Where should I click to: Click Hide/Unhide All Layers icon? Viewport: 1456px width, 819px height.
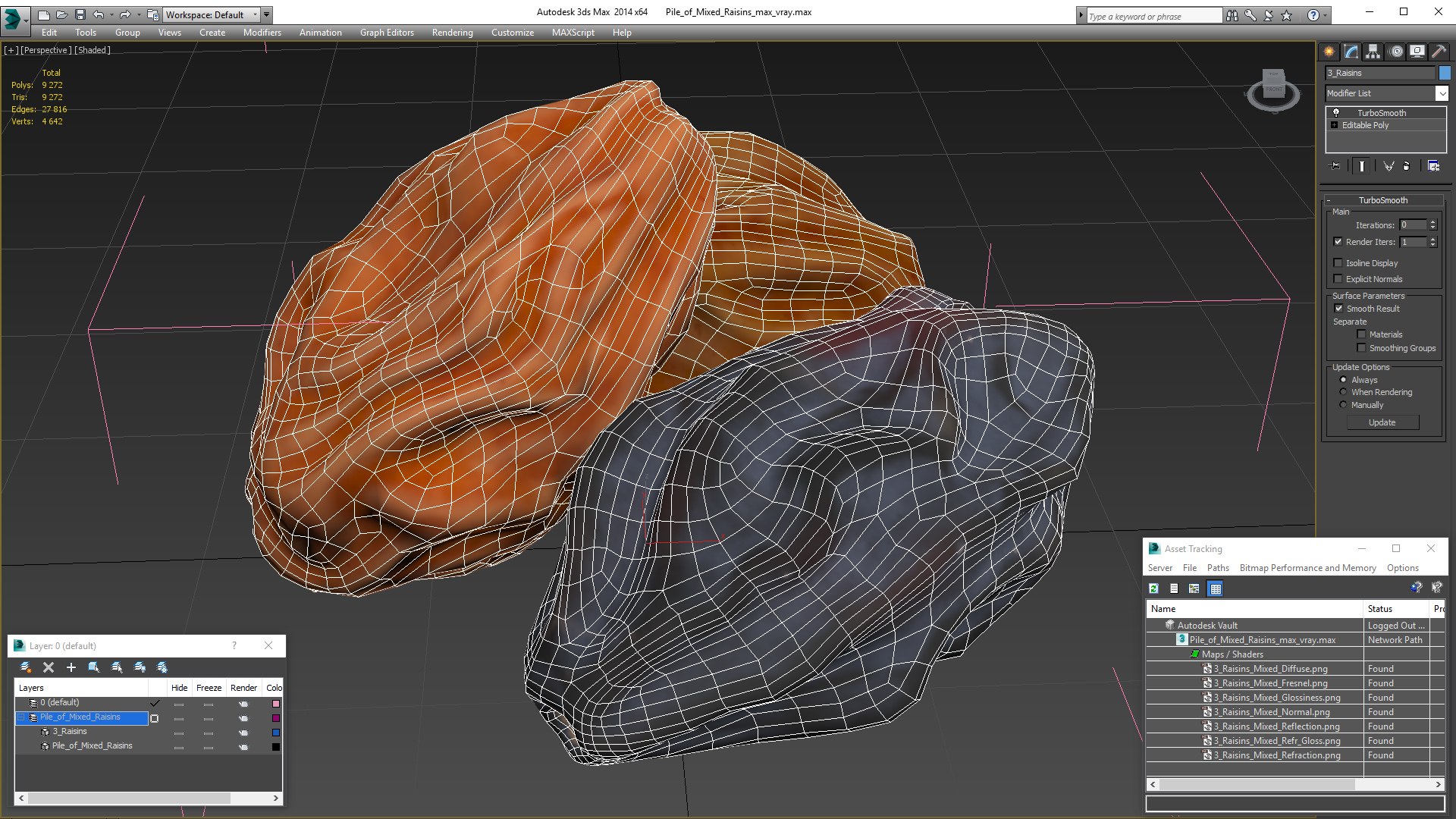point(140,667)
